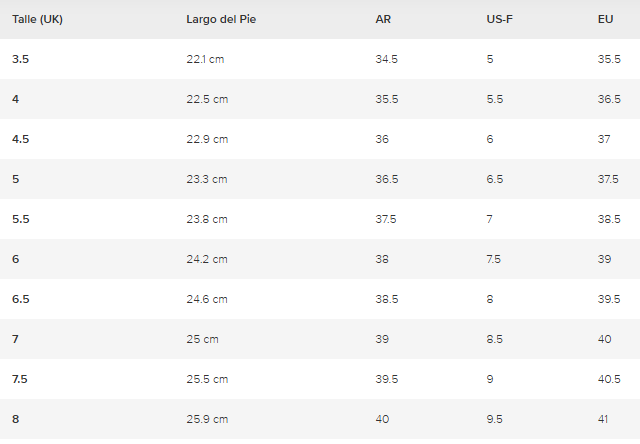Click the US-F column header

(499, 19)
